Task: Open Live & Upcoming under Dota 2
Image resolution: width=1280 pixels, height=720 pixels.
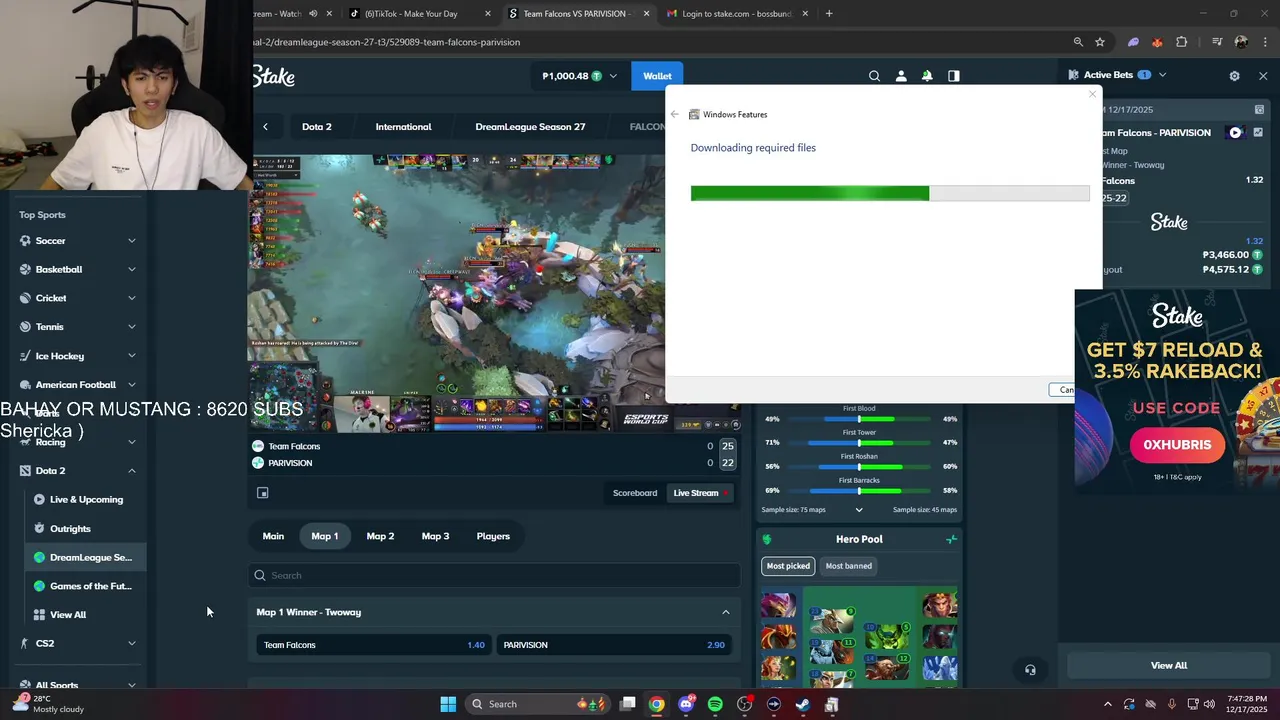Action: 86,500
